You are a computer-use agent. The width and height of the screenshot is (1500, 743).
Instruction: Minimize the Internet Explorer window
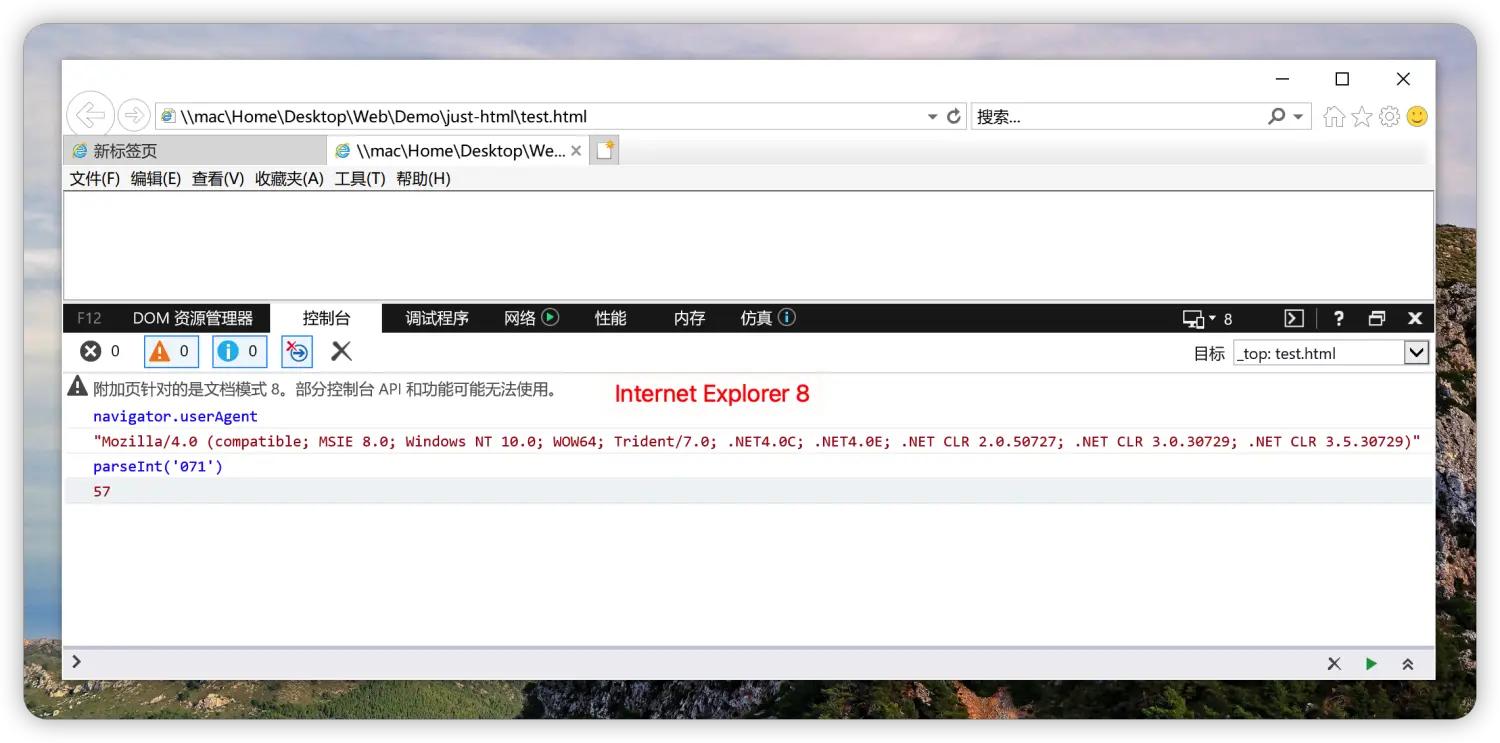(x=1282, y=79)
